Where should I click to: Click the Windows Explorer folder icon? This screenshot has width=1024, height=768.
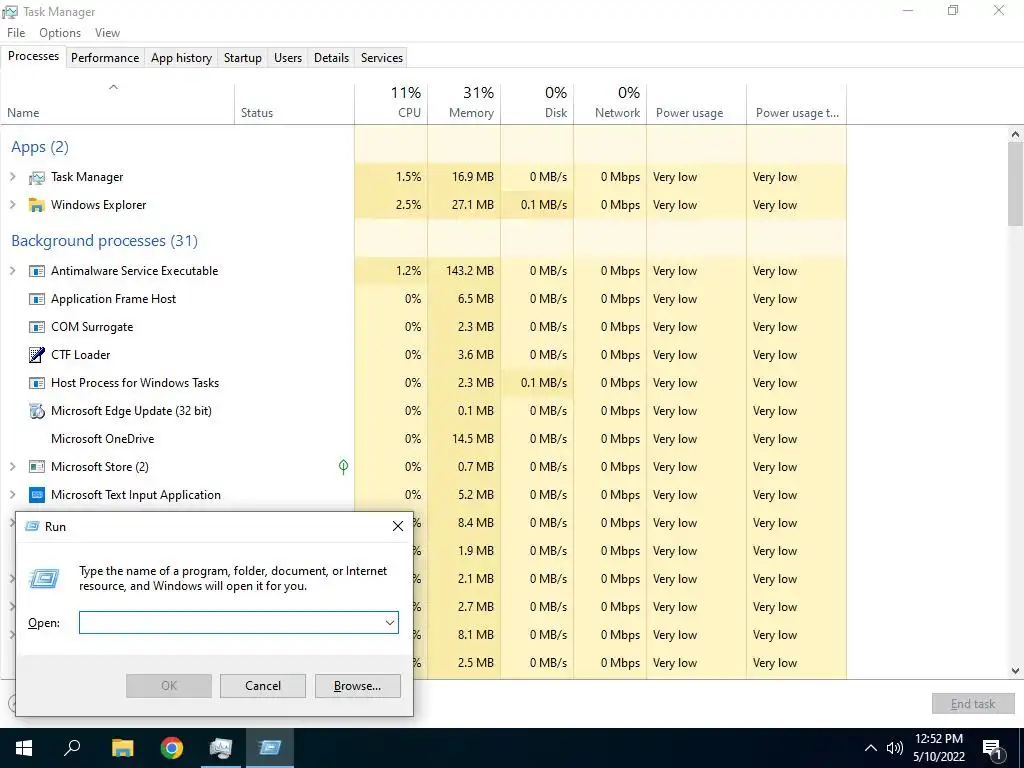pos(37,205)
